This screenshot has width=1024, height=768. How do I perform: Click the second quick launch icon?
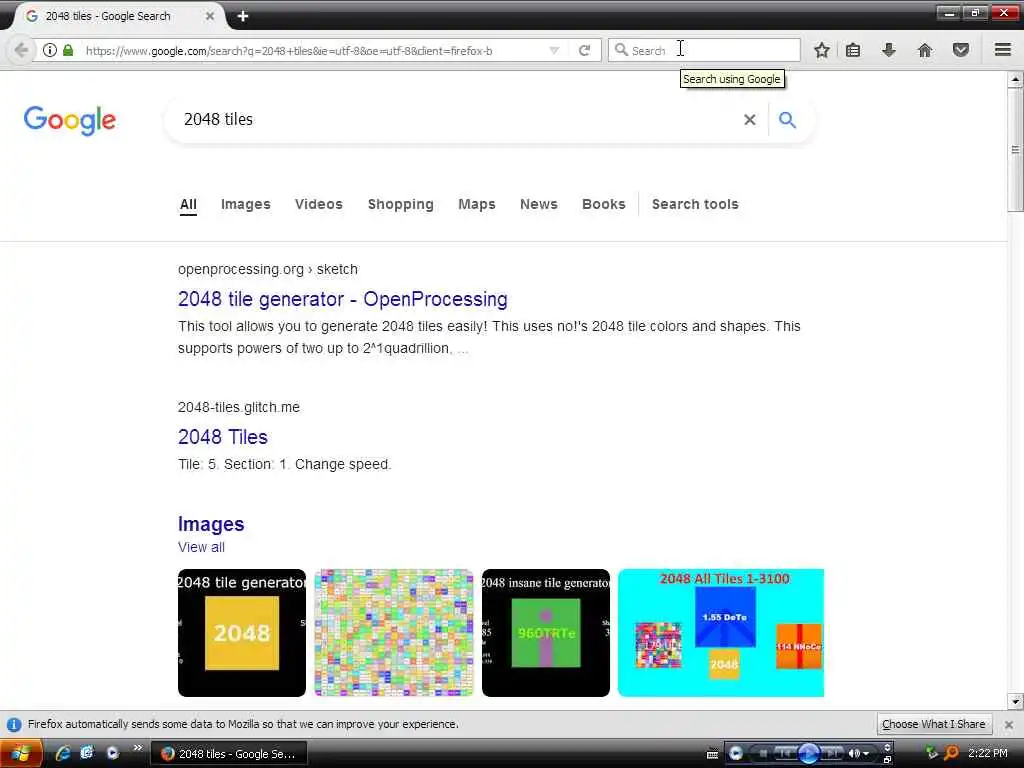pos(86,753)
